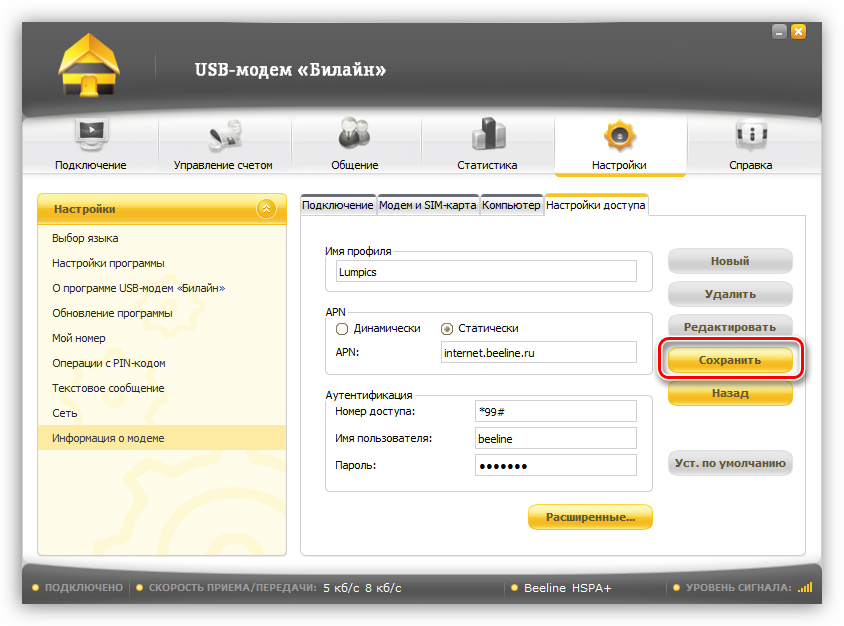
Task: Switch to the Компьютер tab
Action: (511, 205)
